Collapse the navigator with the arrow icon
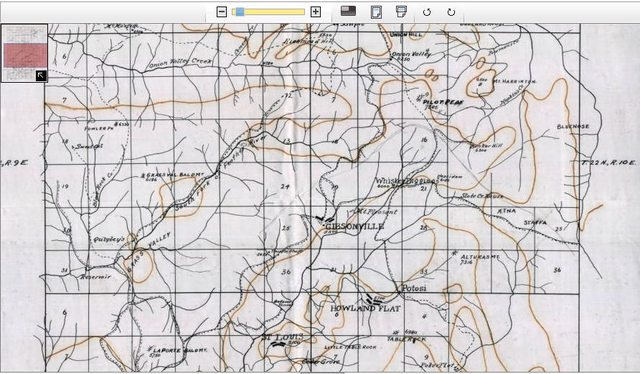This screenshot has height=374, width=640. (x=41, y=76)
